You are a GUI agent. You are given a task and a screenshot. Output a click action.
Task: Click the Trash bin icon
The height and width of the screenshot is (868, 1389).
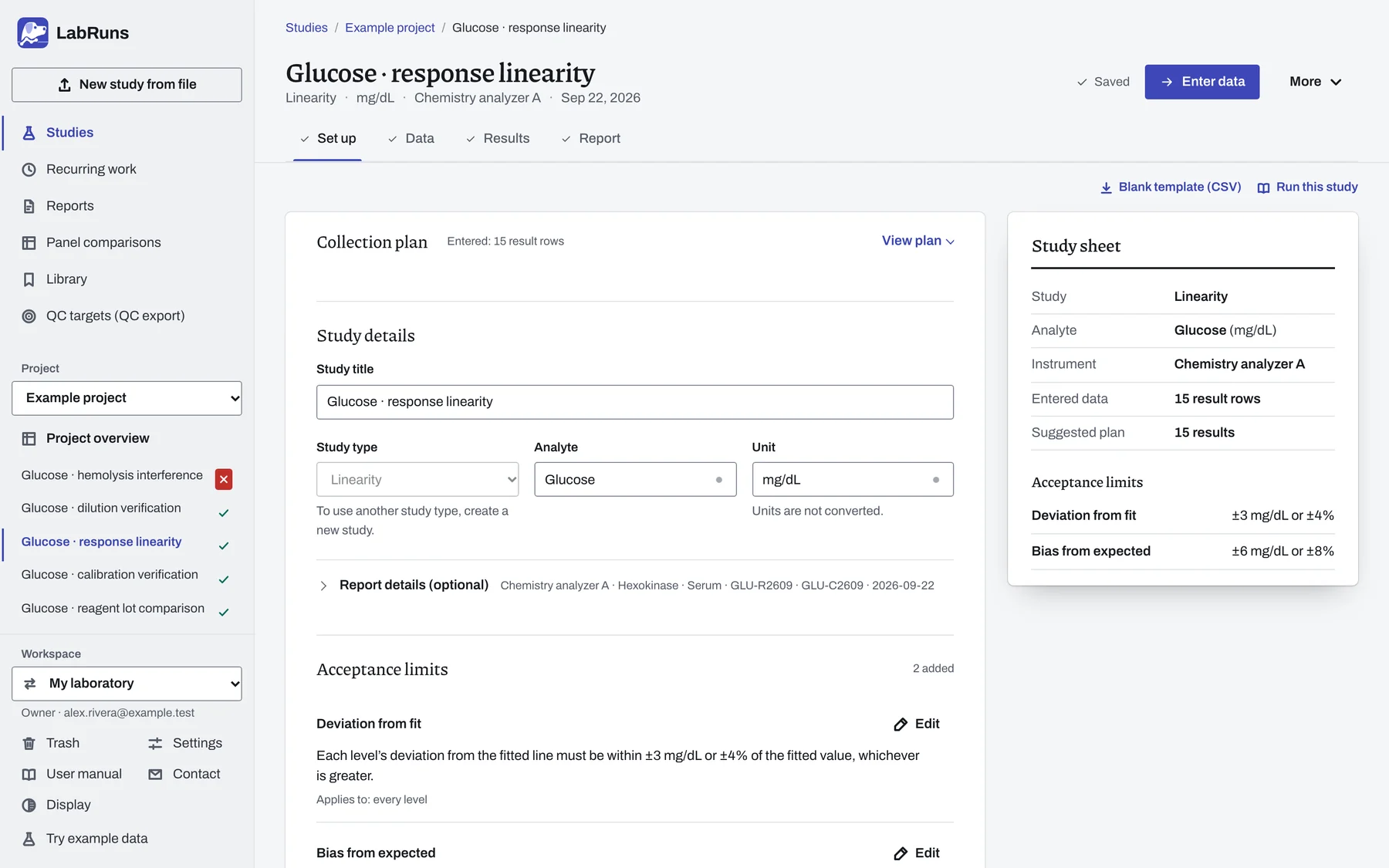tap(29, 743)
